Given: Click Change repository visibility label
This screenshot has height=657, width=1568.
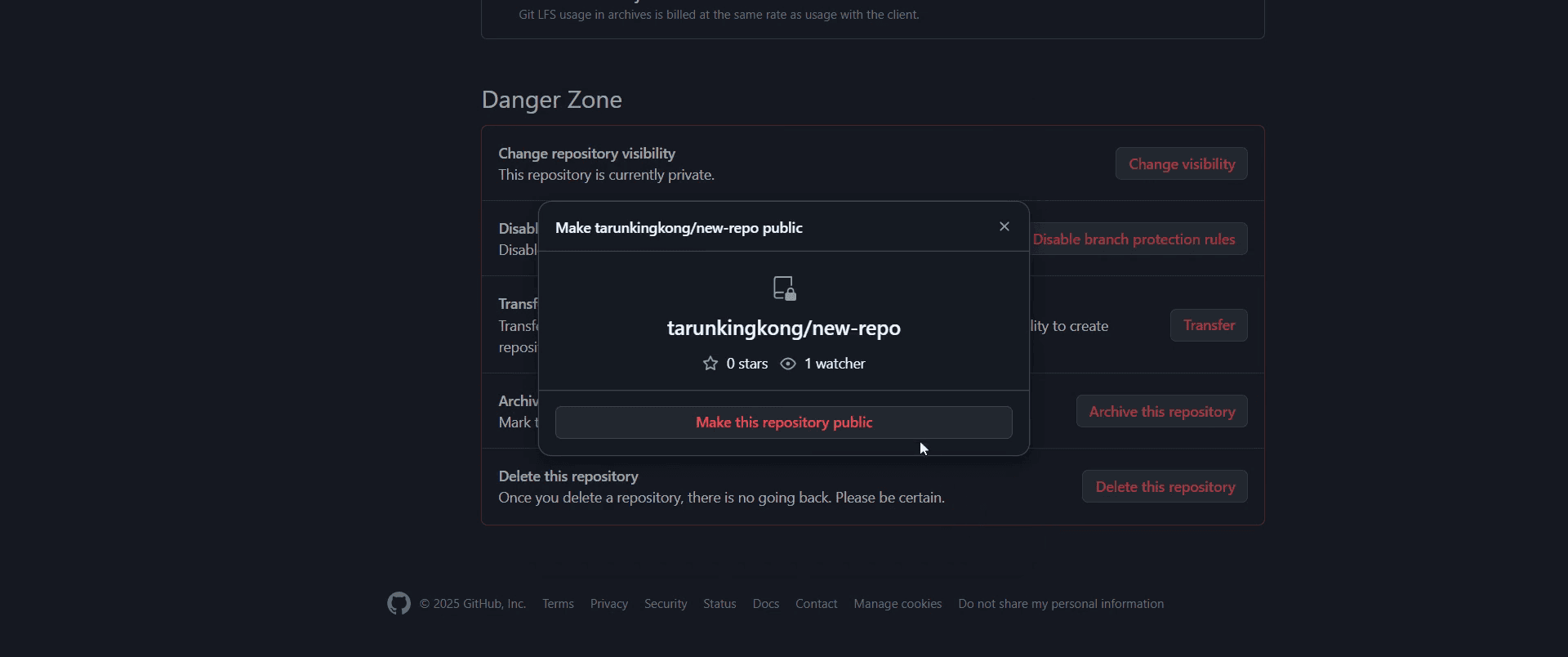Looking at the screenshot, I should [587, 154].
